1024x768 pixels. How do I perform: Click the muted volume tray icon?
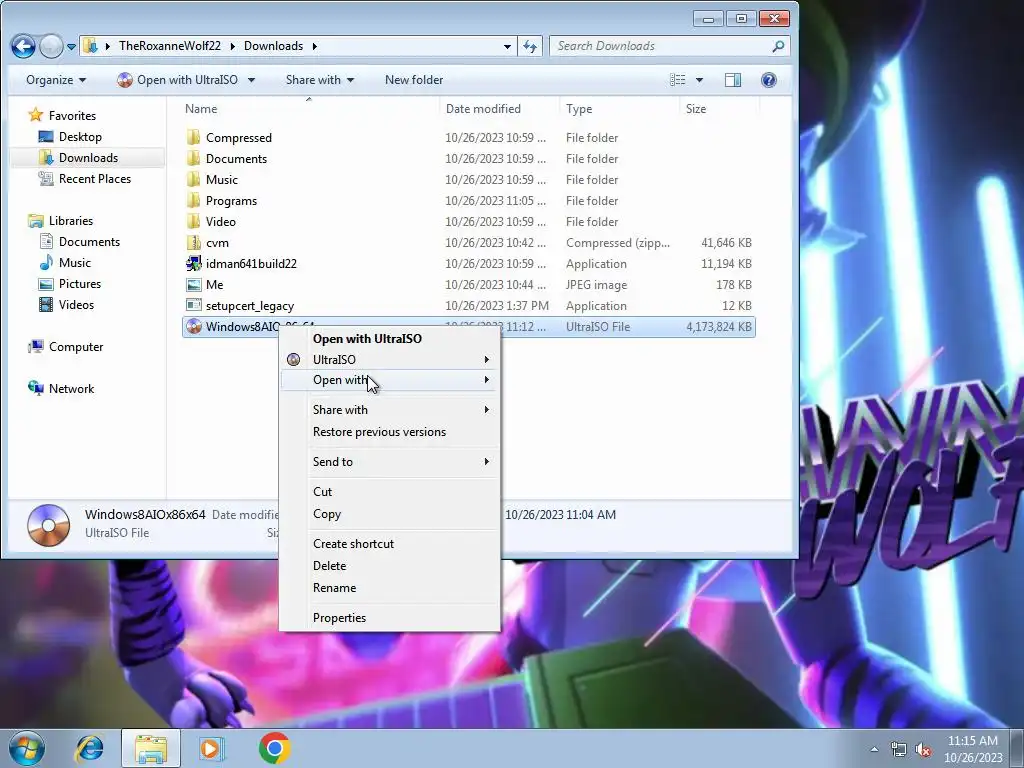923,750
